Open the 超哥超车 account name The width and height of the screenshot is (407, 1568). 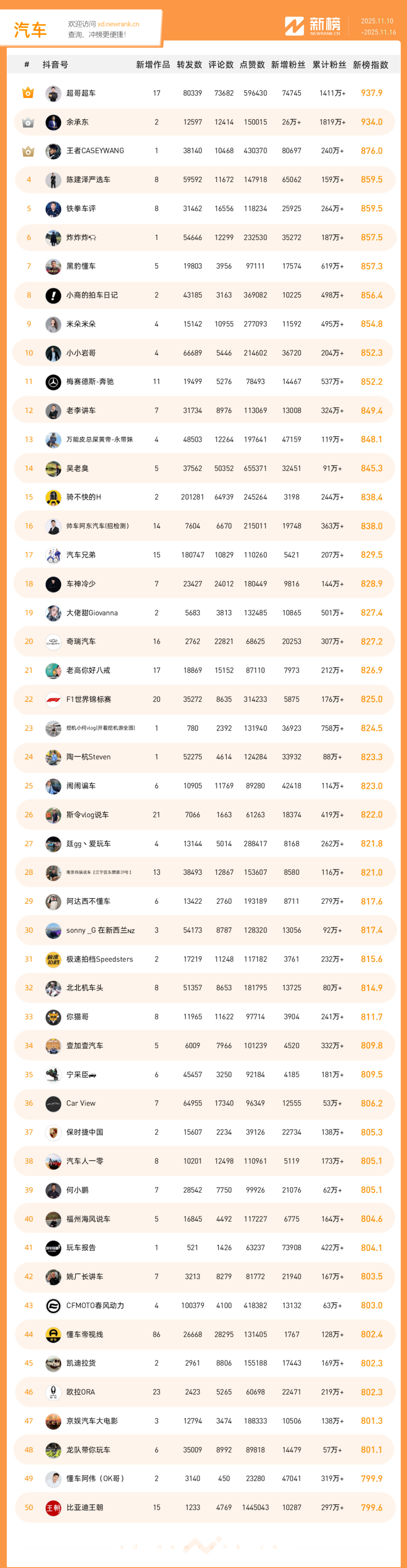pos(81,93)
